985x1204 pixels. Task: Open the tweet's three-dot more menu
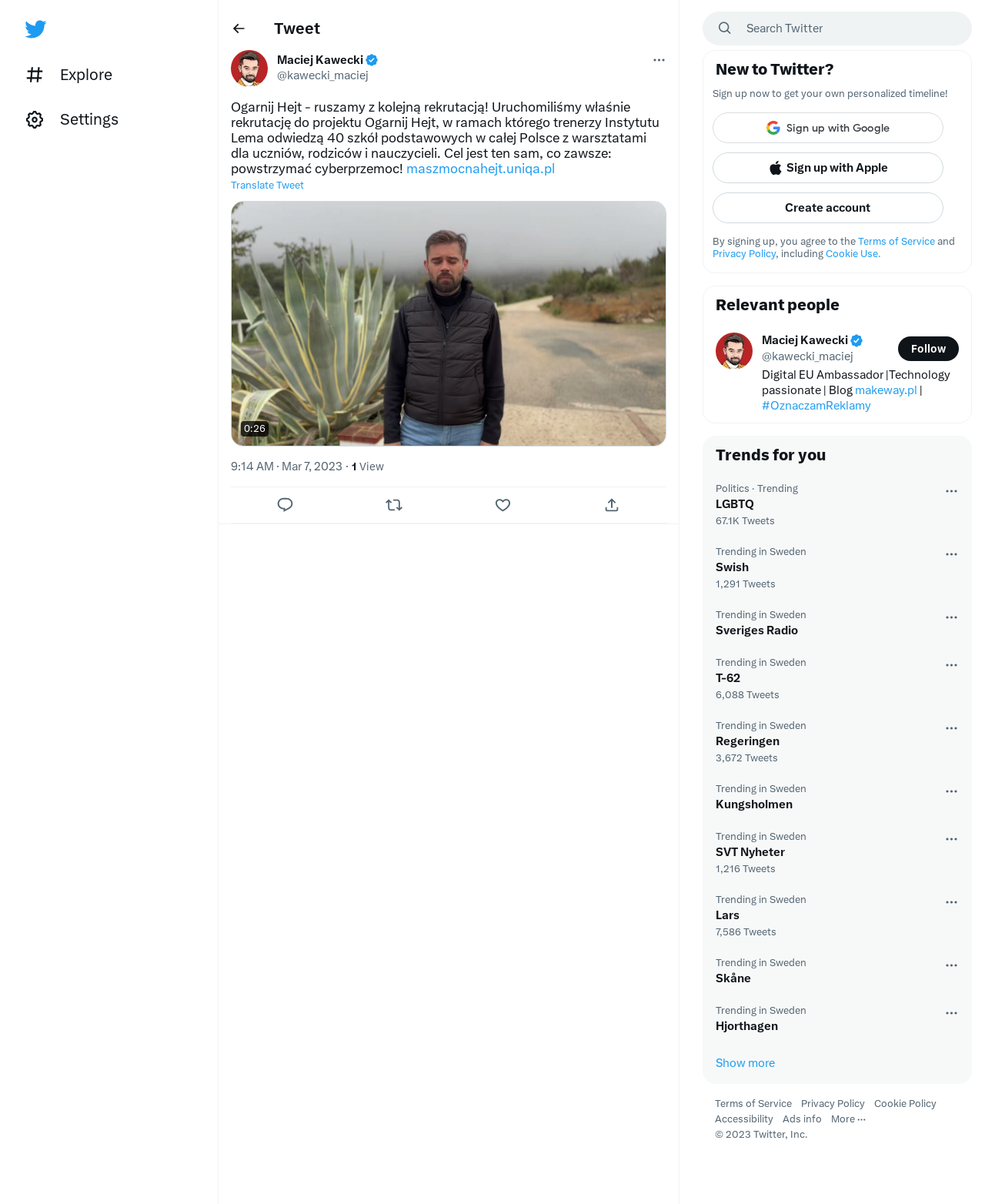tap(659, 60)
